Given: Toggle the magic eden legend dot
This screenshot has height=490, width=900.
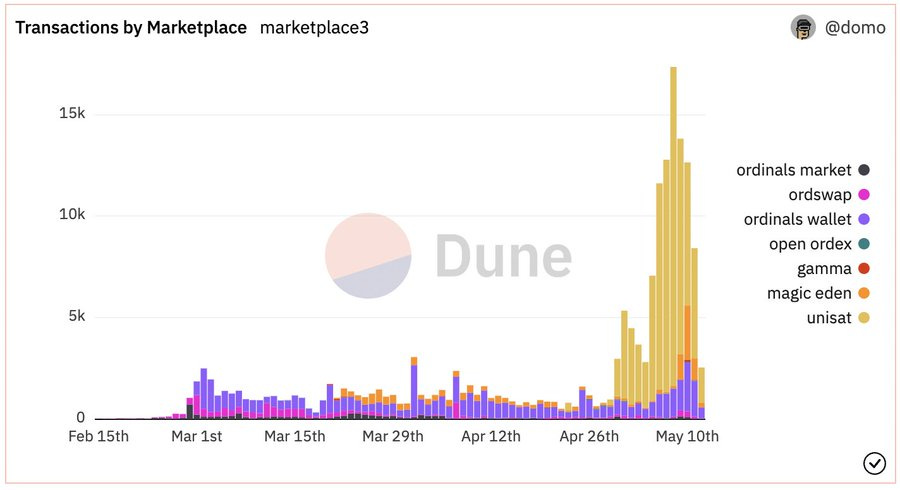Looking at the screenshot, I should coord(864,293).
